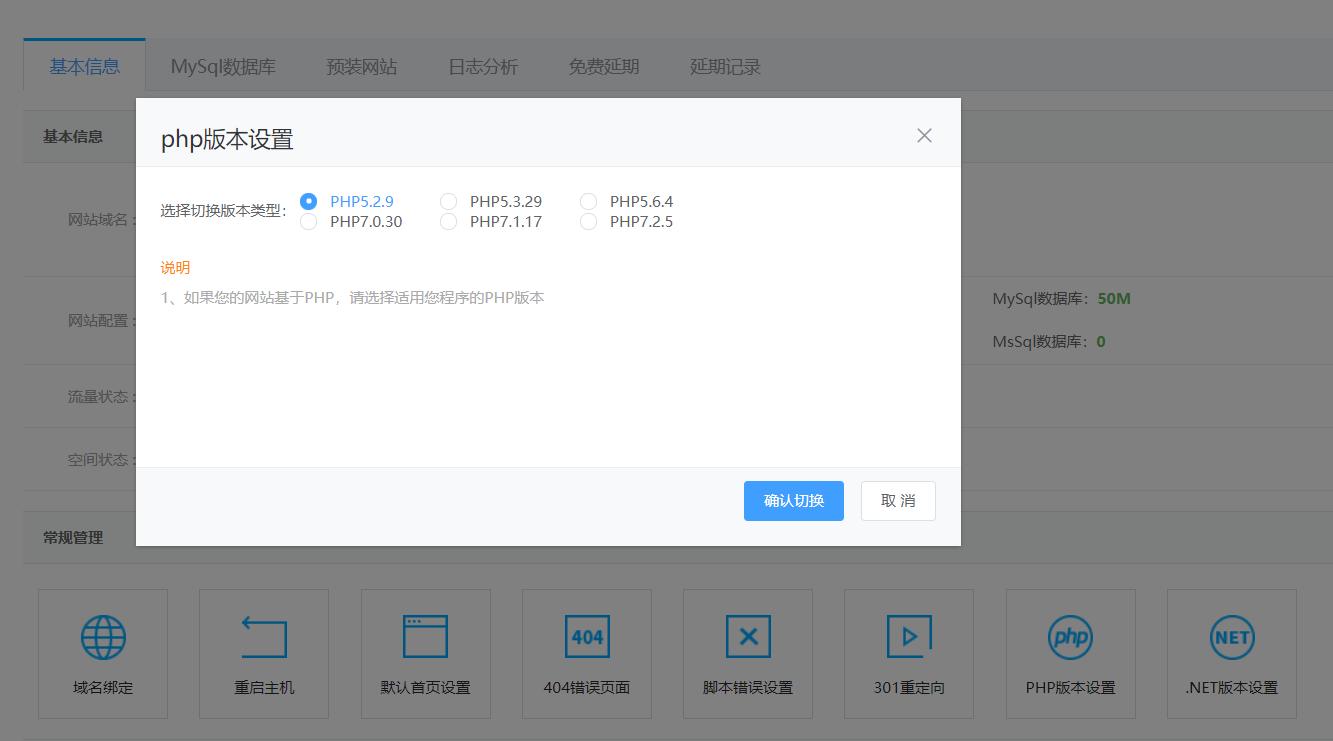
Task: Open the 延期记录 renewal records tab
Action: [x=724, y=67]
